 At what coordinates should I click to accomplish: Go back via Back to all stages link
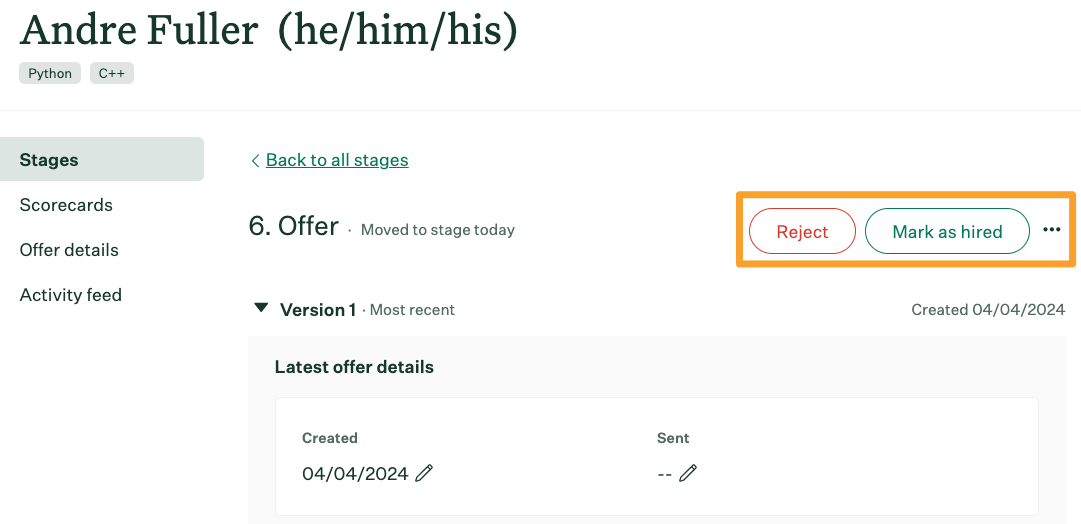337,160
